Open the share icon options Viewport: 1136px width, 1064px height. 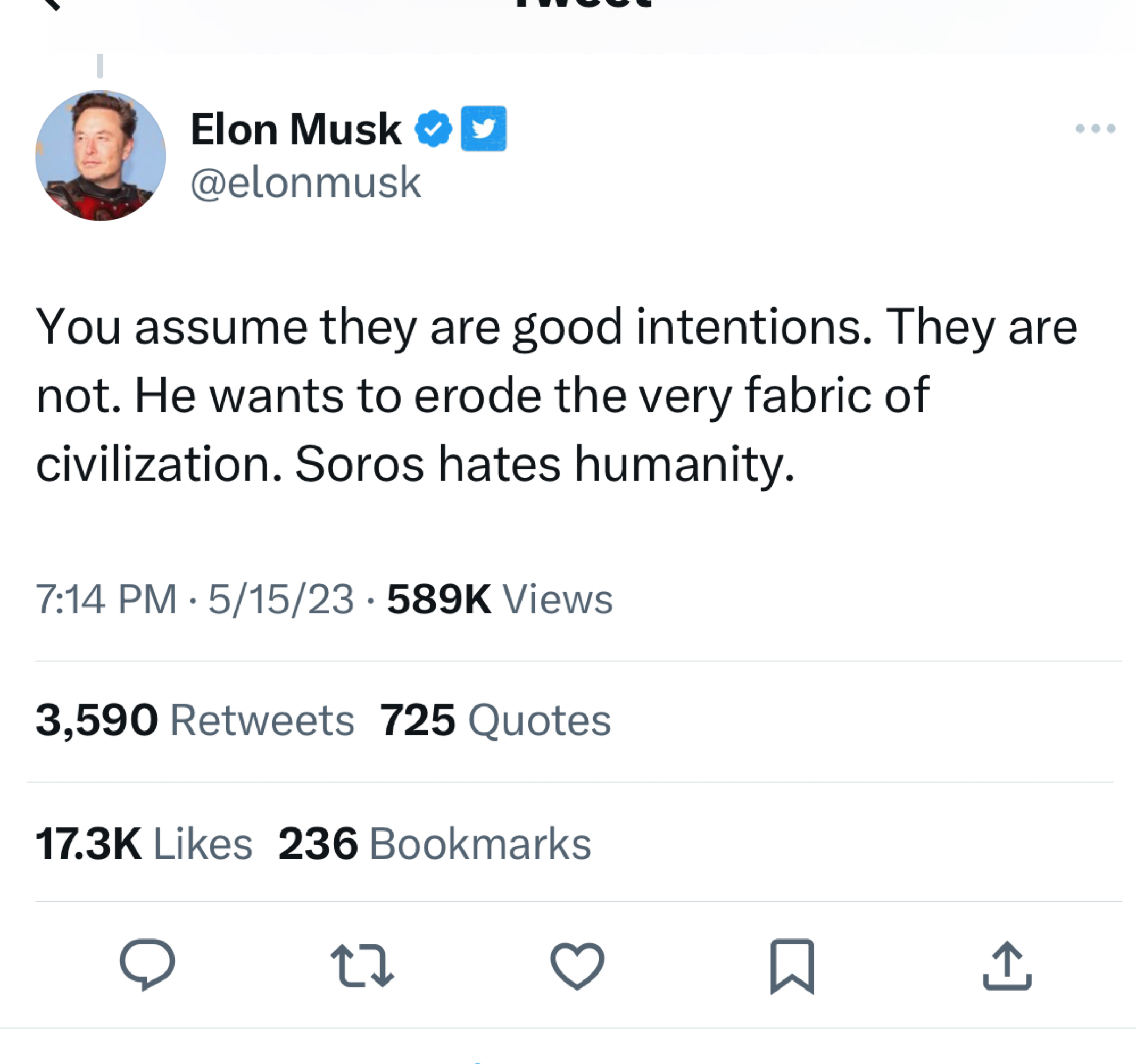tap(1007, 966)
